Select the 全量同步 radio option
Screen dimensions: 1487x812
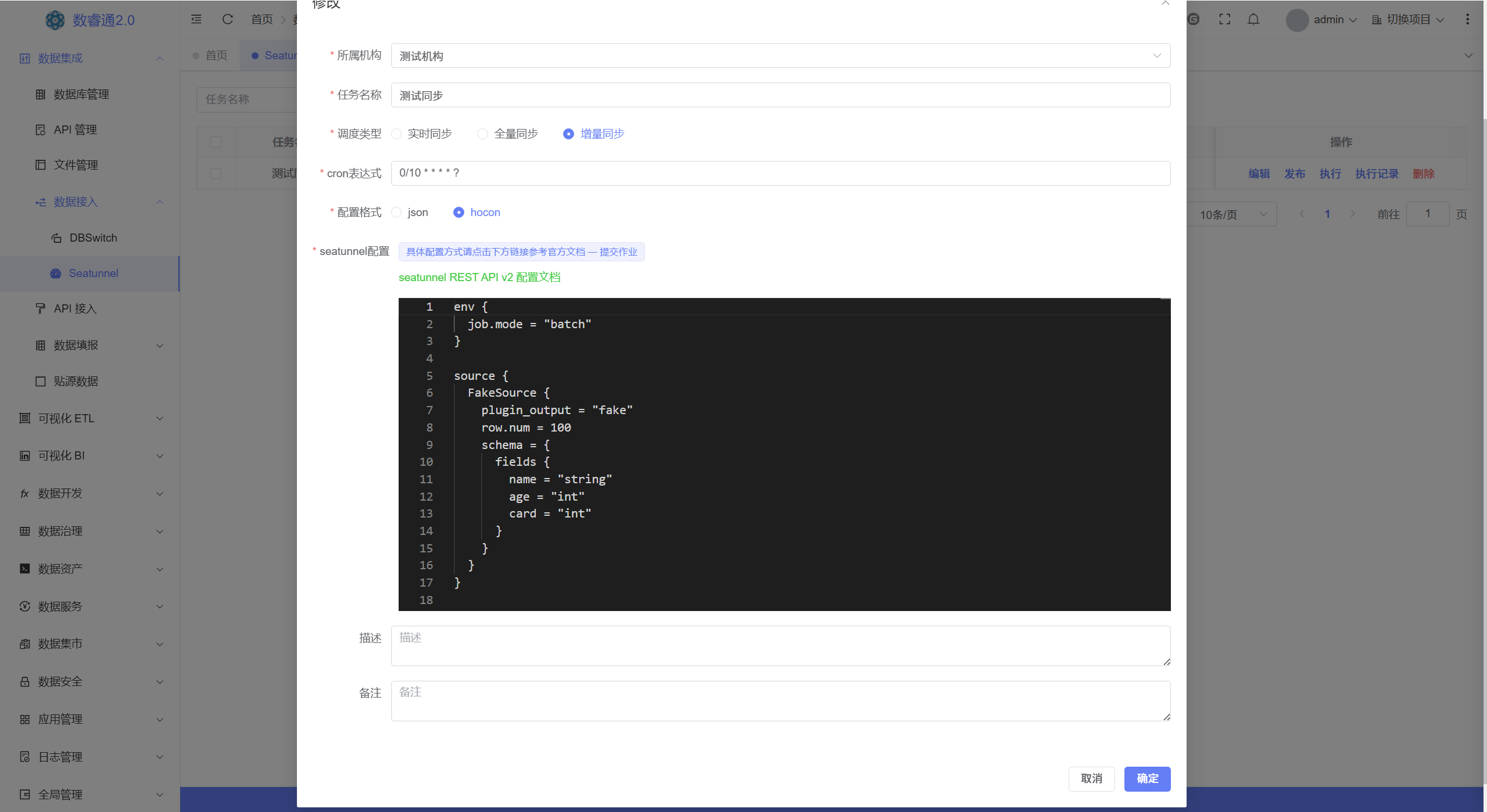coord(482,134)
